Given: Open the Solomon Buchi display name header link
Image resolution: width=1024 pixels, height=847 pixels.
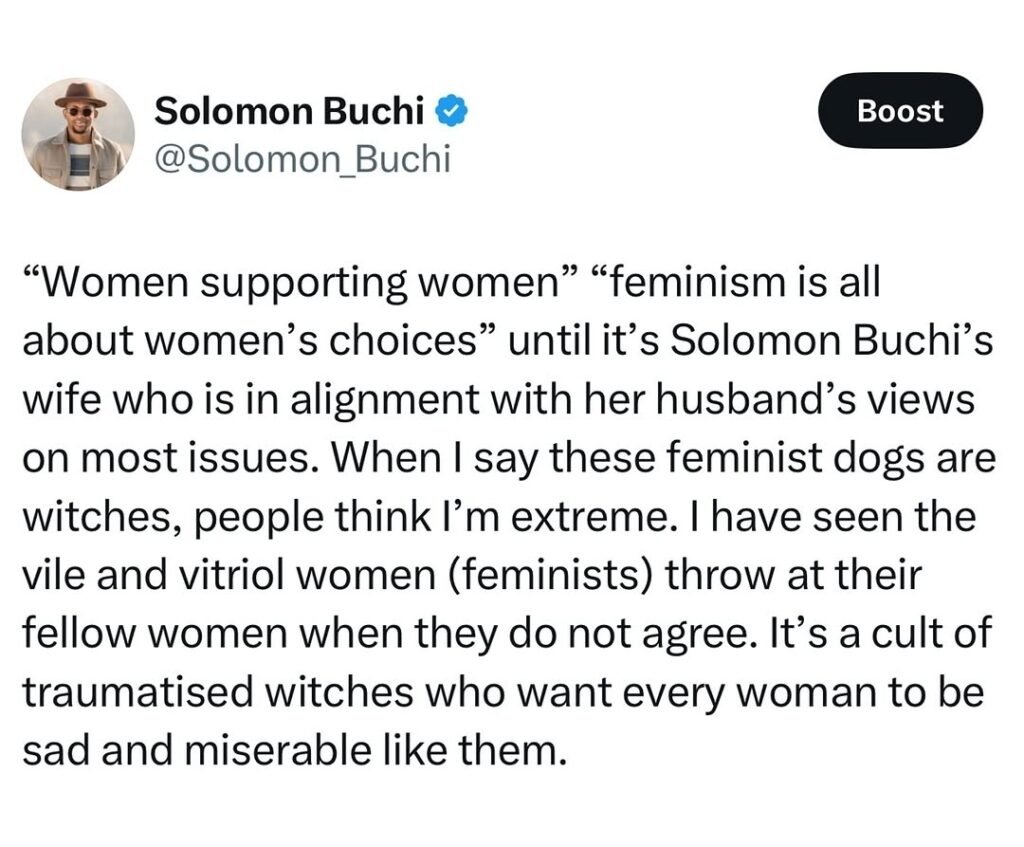Looking at the screenshot, I should pyautogui.click(x=288, y=112).
